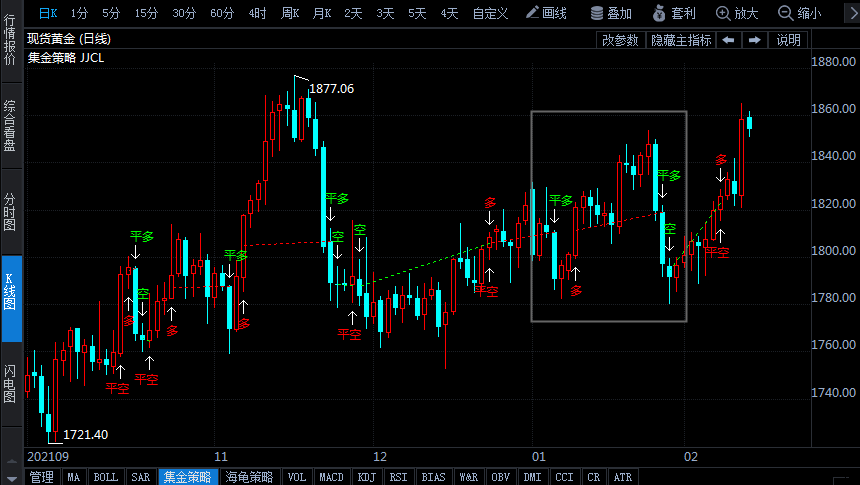This screenshot has height=485, width=860.
Task: Select the ATR indicator
Action: 623,477
